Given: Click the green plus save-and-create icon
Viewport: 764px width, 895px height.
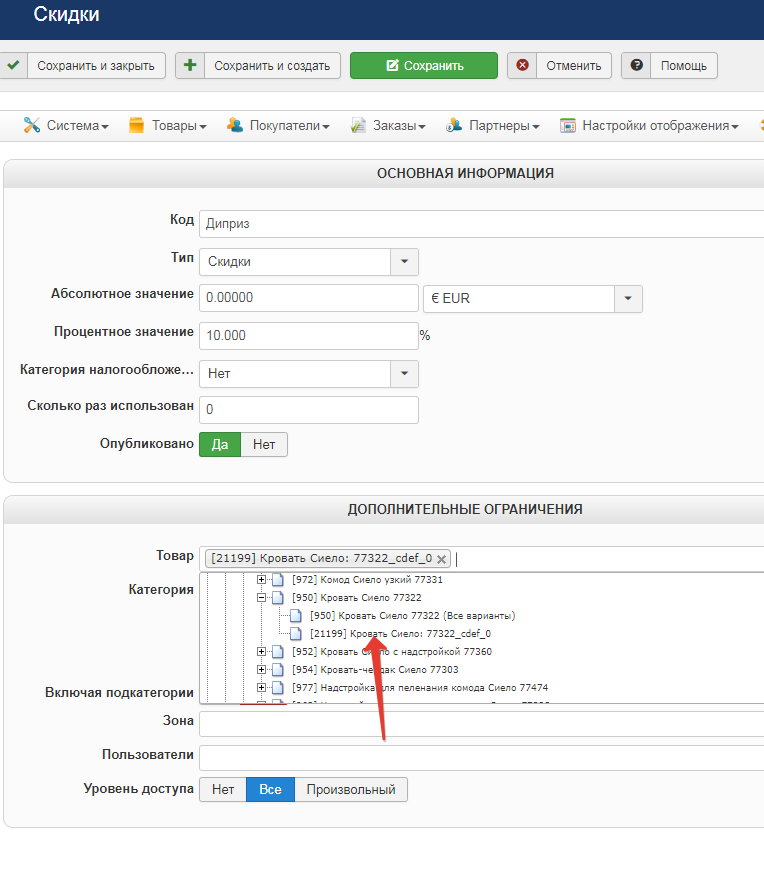Looking at the screenshot, I should [190, 65].
